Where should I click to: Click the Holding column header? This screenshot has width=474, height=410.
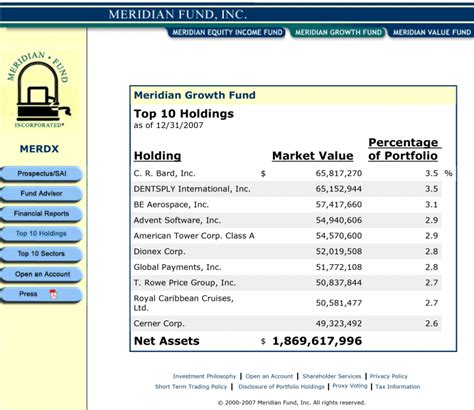[x=157, y=156]
